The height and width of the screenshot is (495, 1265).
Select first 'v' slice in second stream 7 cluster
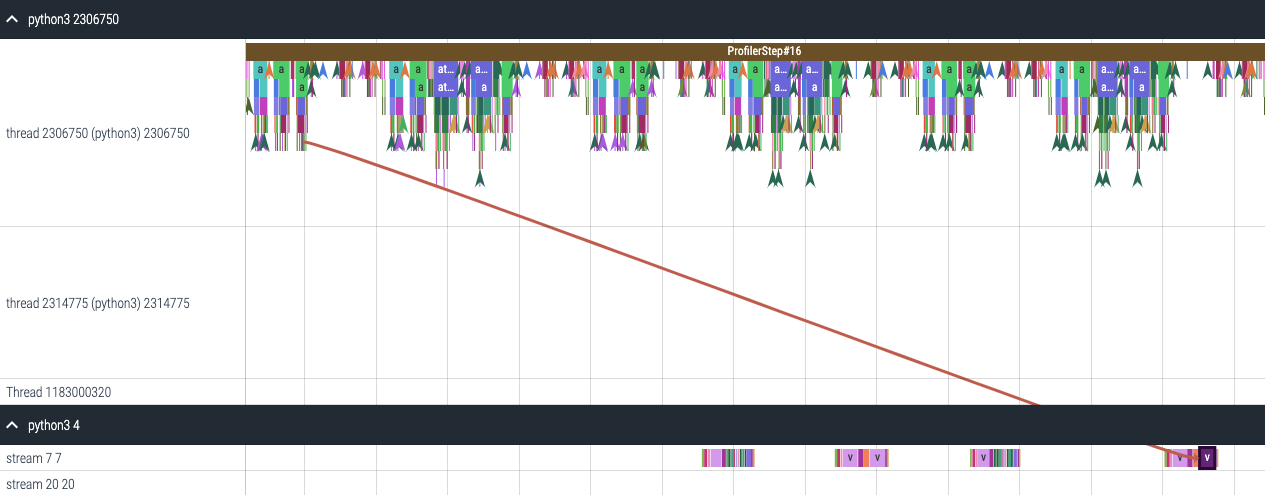(x=849, y=458)
